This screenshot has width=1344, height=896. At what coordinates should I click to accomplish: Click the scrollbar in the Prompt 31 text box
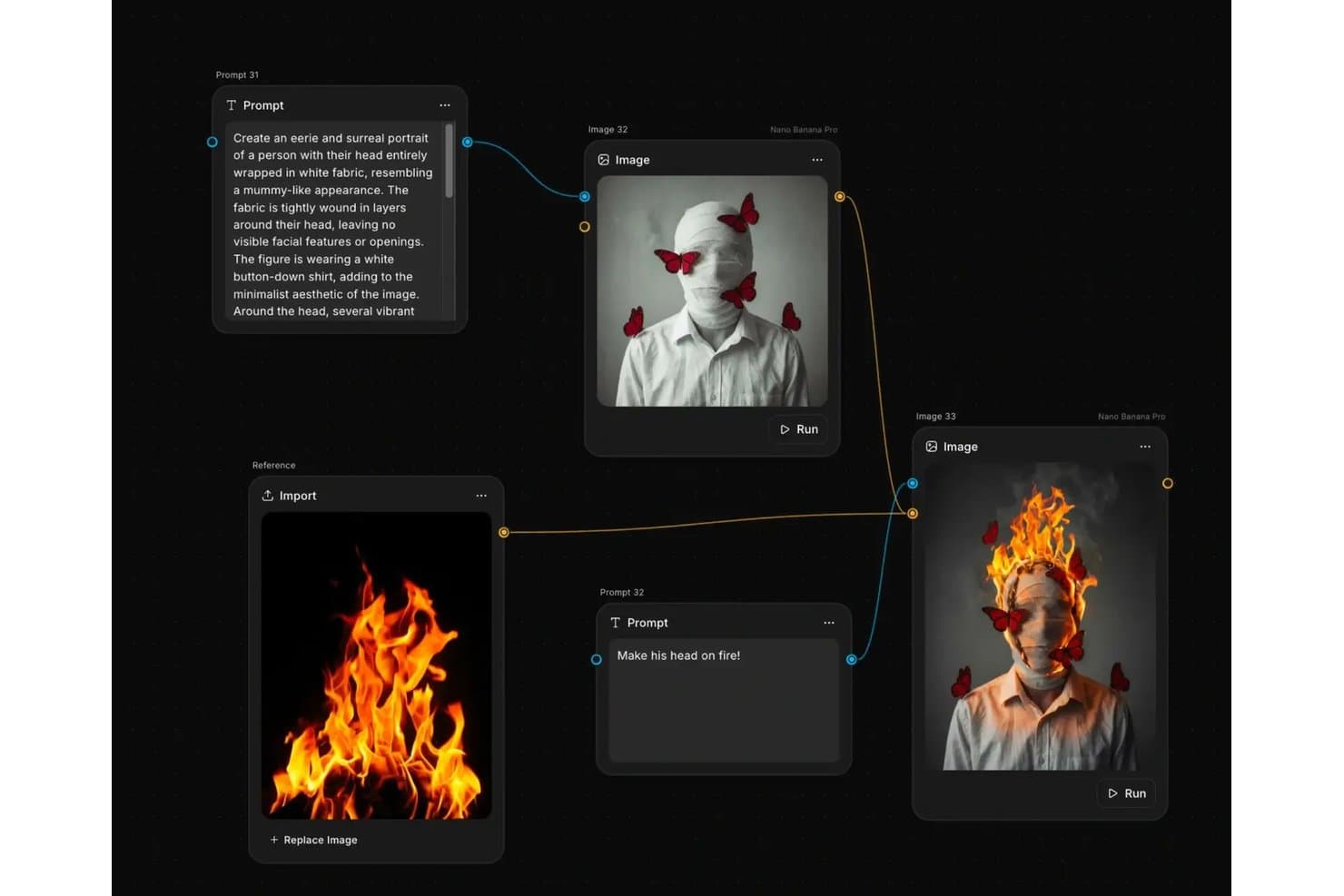pyautogui.click(x=449, y=161)
